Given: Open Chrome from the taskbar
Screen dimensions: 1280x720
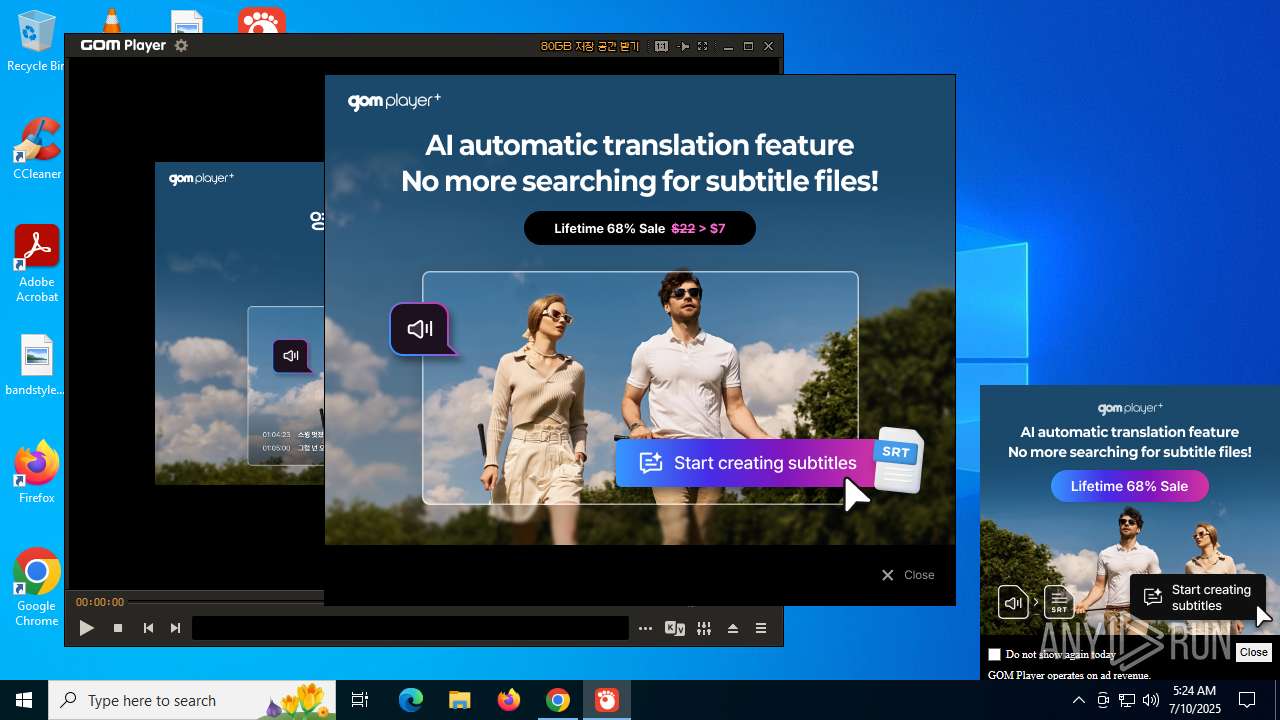Looking at the screenshot, I should (558, 700).
